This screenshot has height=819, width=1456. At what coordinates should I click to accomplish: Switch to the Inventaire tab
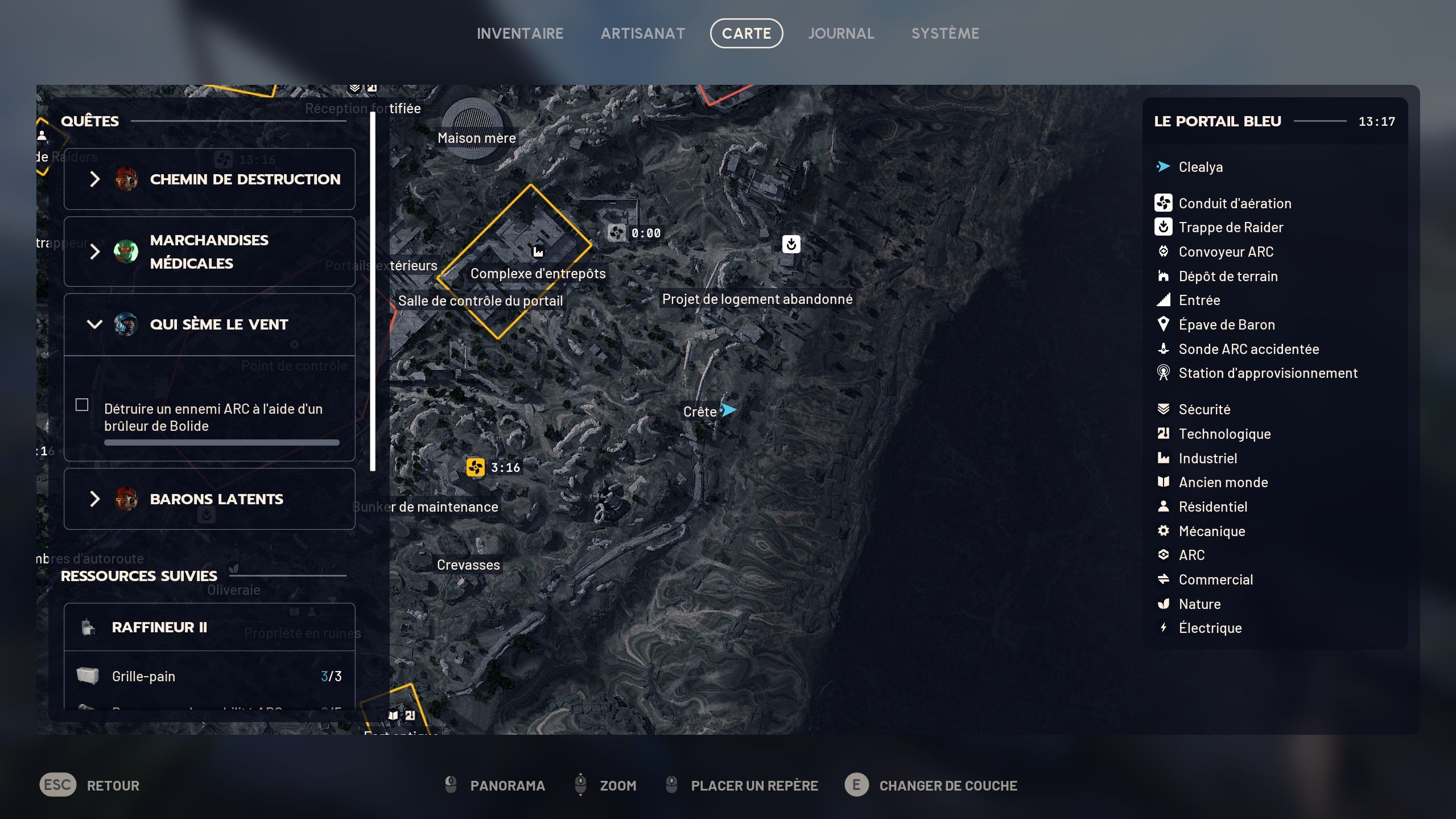519,33
